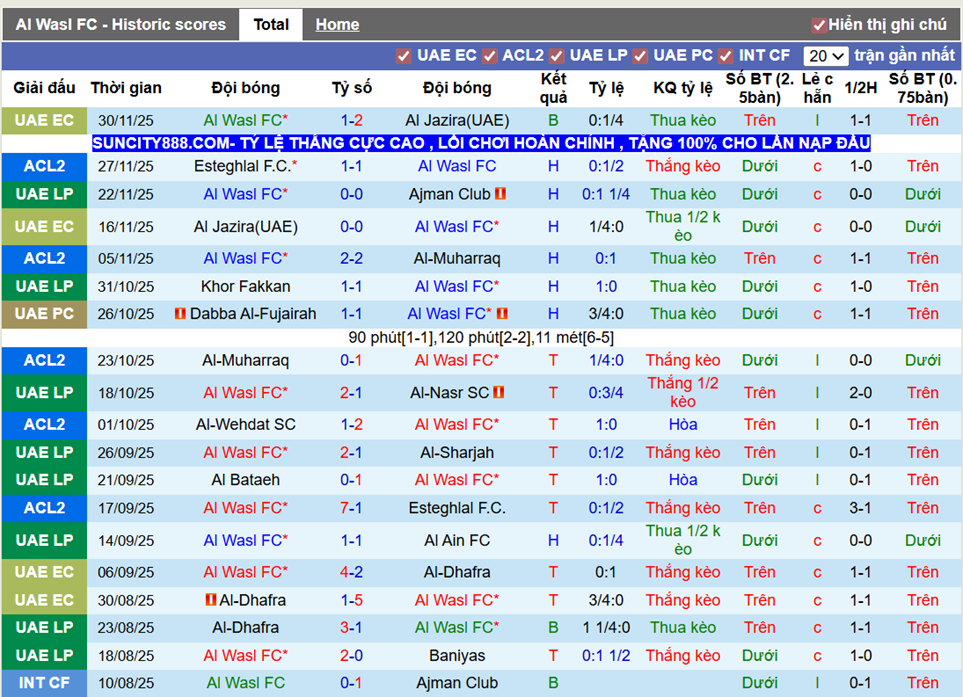Switch to the Total tab
The height and width of the screenshot is (697, 963).
click(x=271, y=25)
